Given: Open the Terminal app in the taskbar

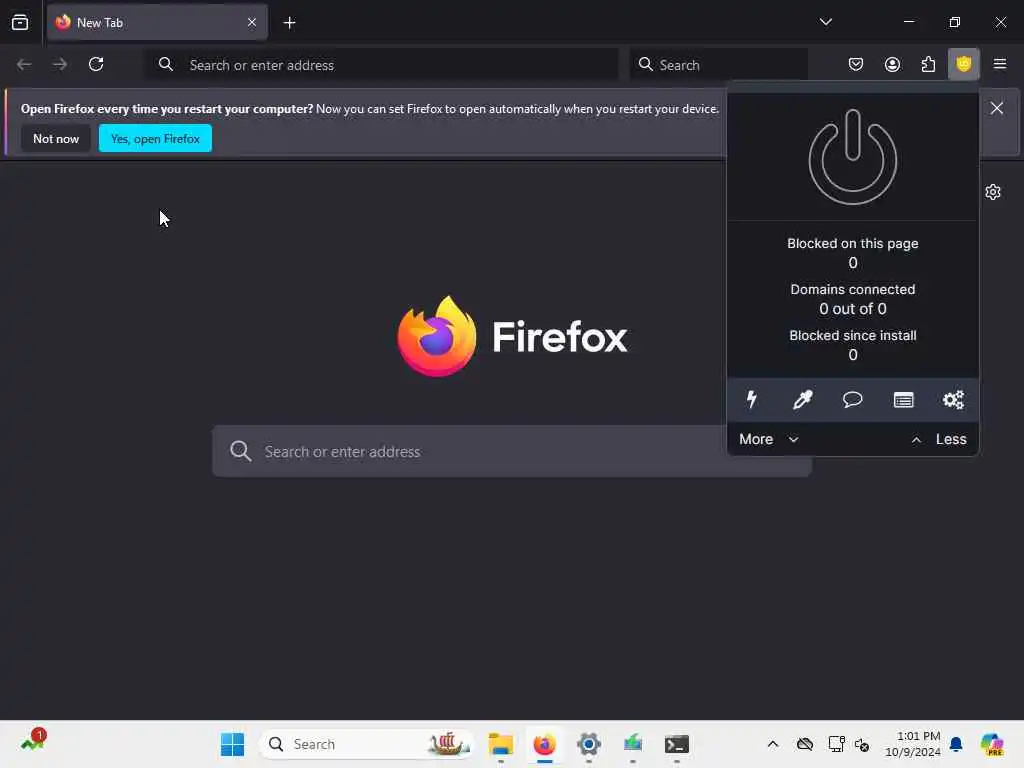Looking at the screenshot, I should click(677, 744).
